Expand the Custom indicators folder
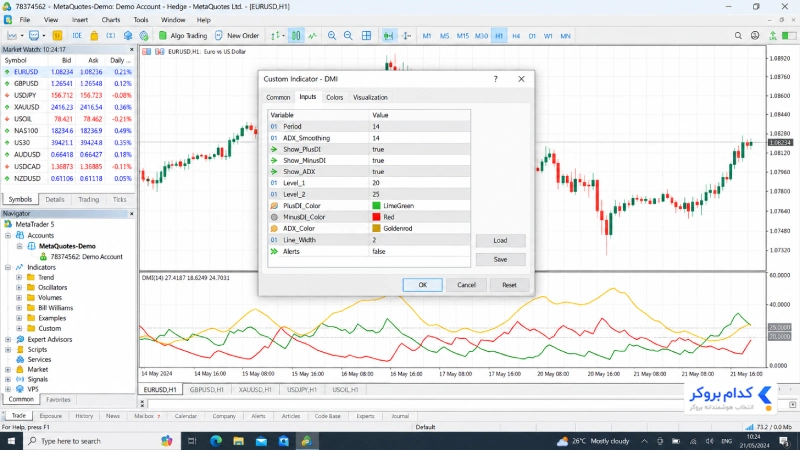This screenshot has width=800, height=450. point(19,329)
